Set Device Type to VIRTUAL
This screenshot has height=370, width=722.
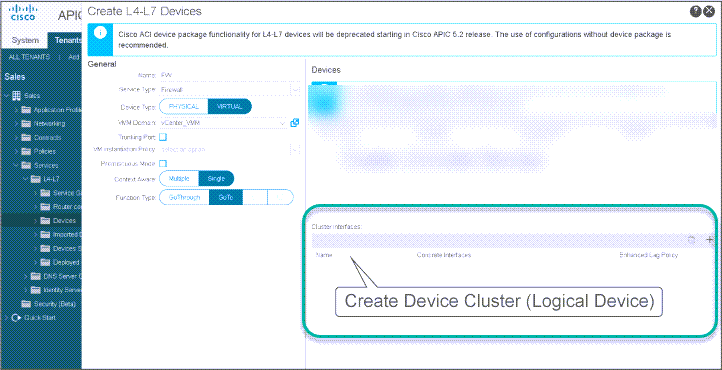(x=230, y=106)
